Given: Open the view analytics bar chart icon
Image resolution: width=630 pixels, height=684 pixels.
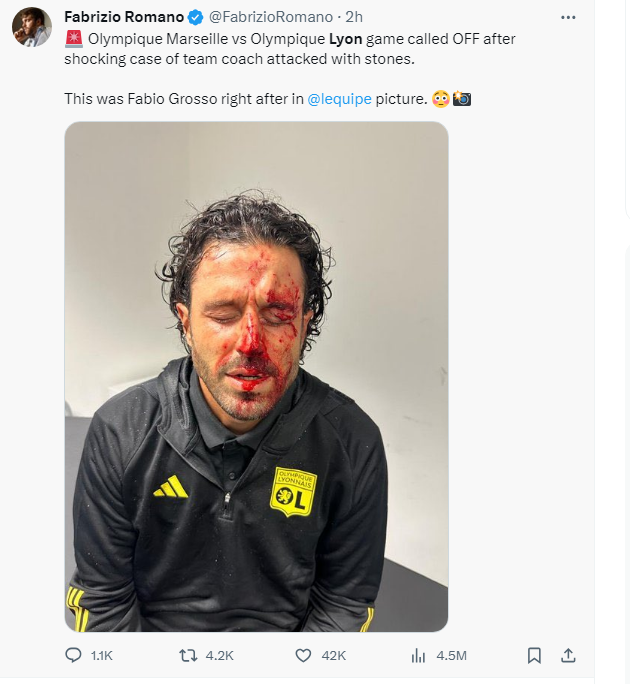Looking at the screenshot, I should point(419,656).
